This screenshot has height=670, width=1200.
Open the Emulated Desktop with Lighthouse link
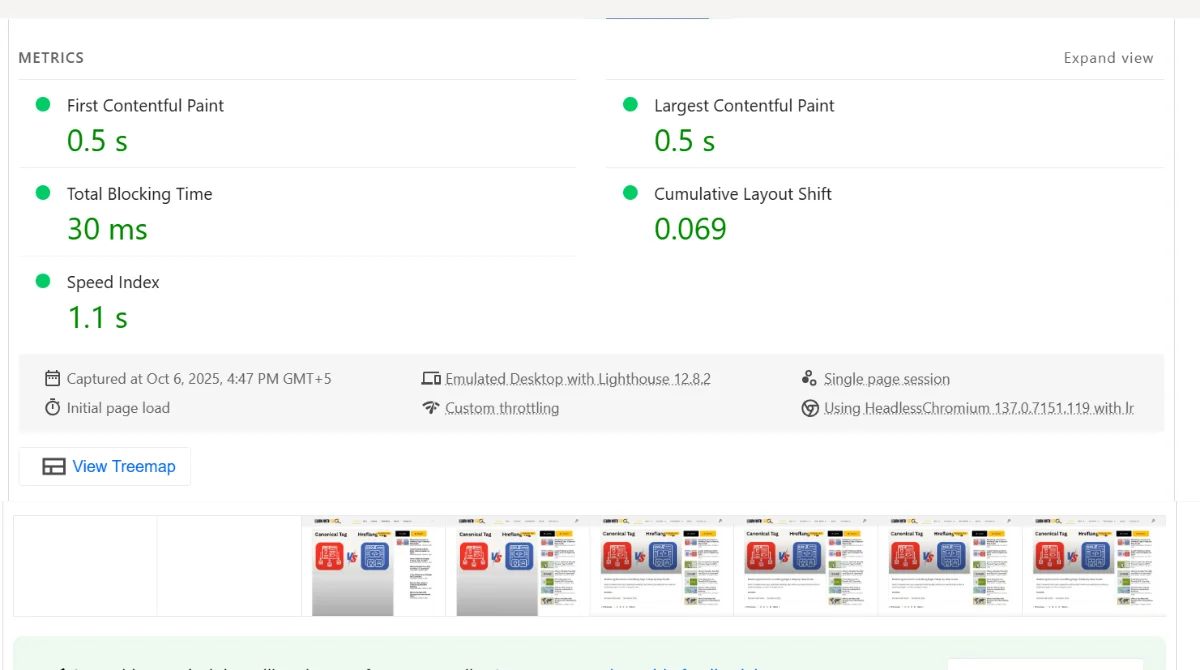pyautogui.click(x=578, y=379)
